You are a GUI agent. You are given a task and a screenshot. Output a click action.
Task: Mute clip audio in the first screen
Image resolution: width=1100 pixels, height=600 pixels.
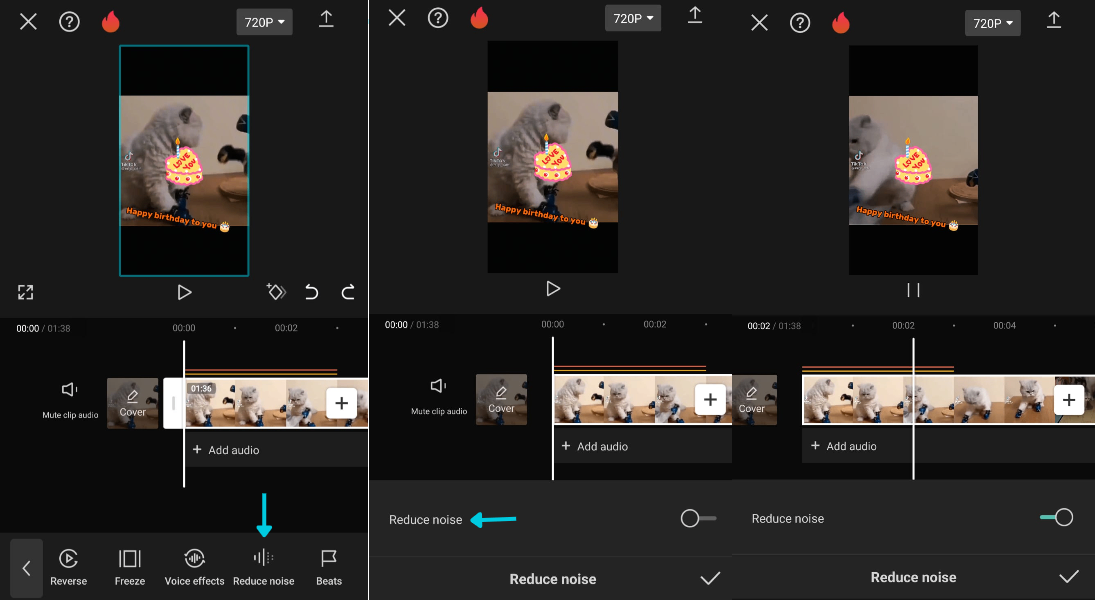tap(70, 398)
